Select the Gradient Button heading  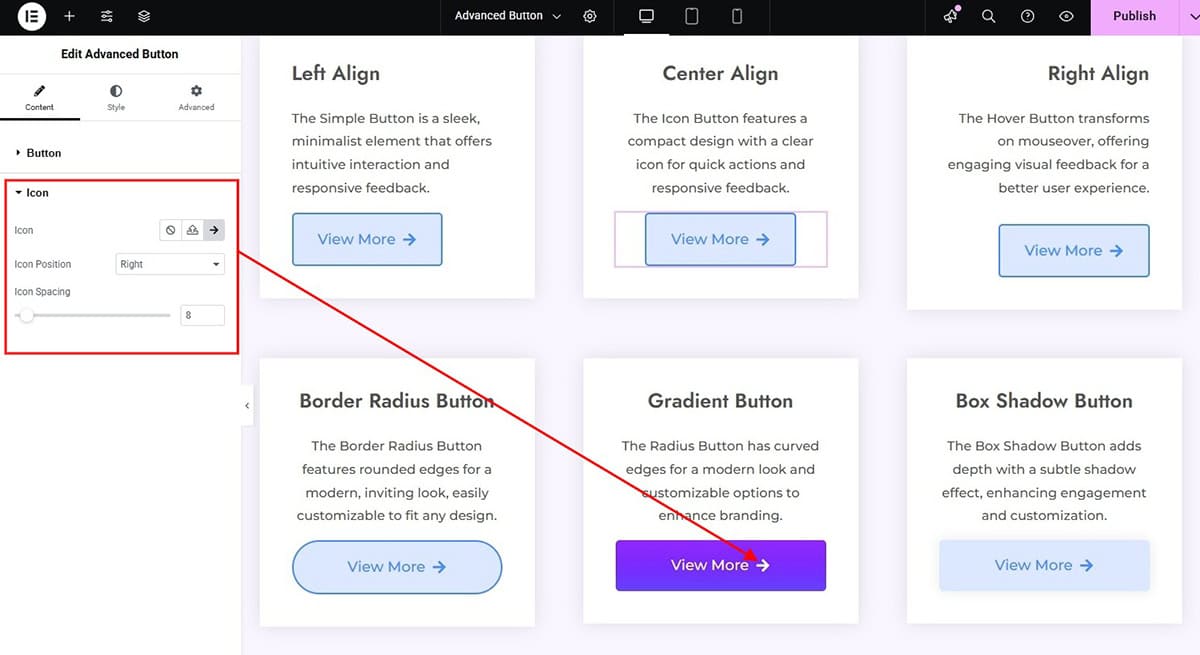[x=720, y=401]
